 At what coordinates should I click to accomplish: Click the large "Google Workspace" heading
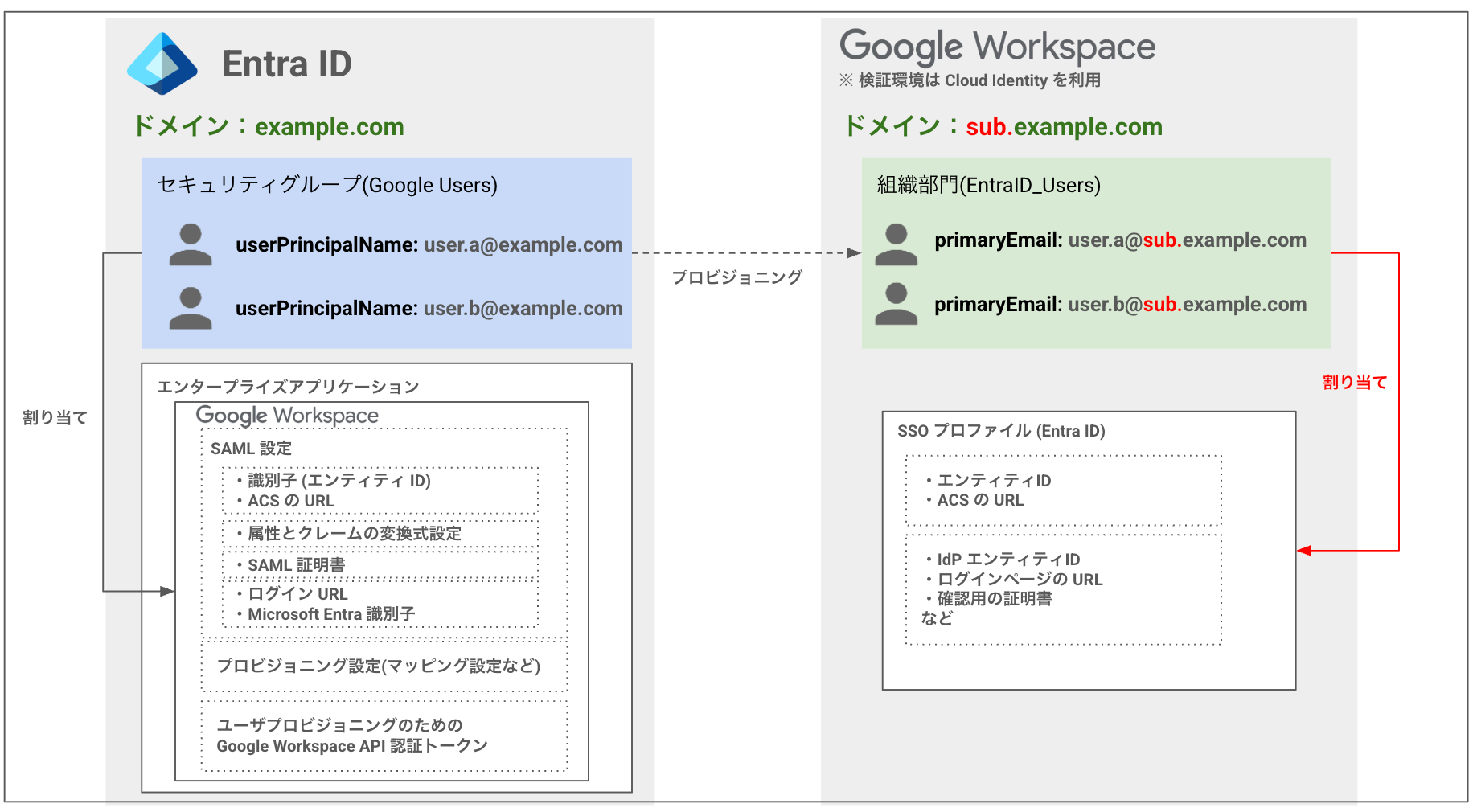pyautogui.click(x=997, y=47)
